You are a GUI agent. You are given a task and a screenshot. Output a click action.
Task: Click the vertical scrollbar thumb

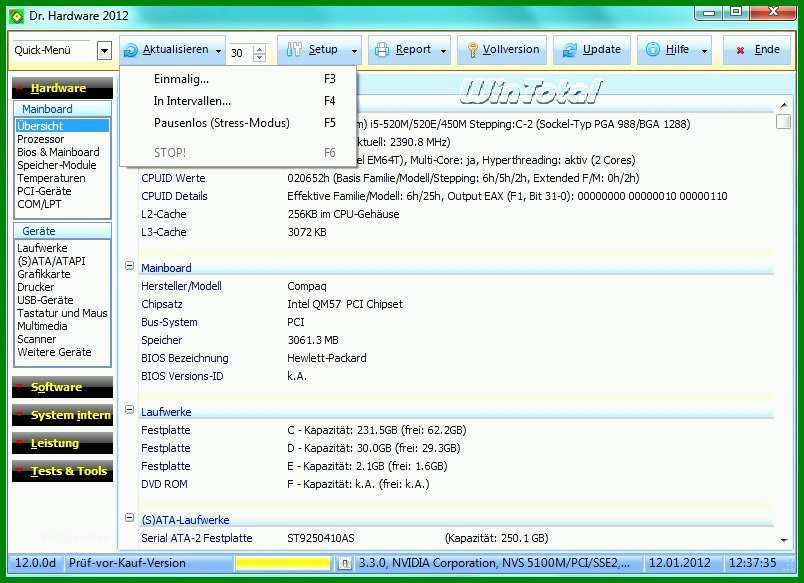tap(783, 122)
